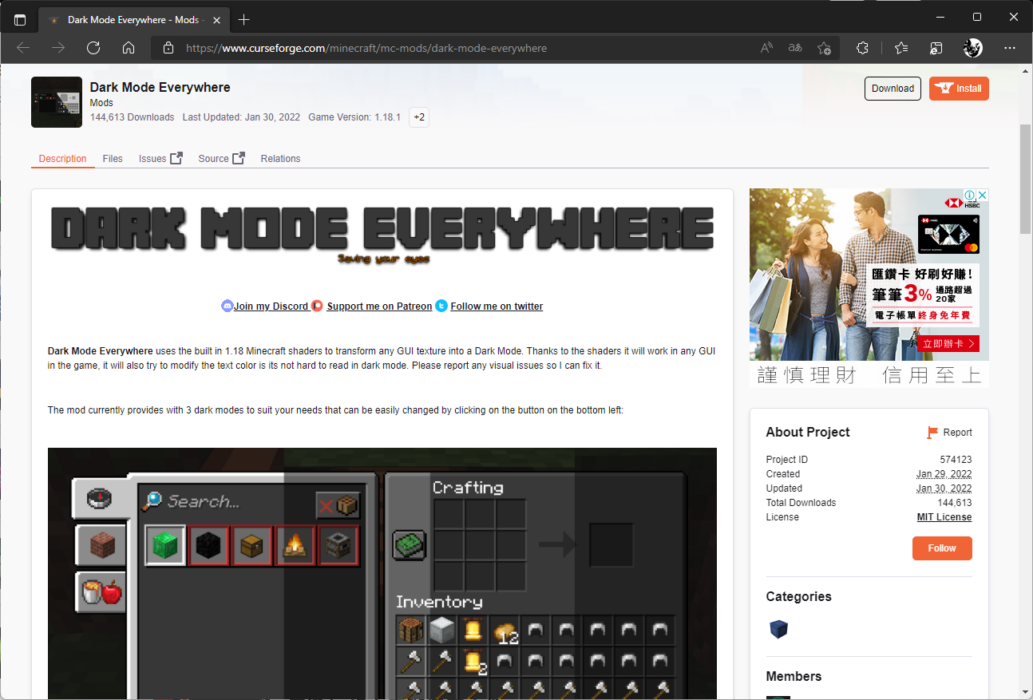Viewport: 1033px width, 700px height.
Task: Switch to the Description tab
Action: point(63,159)
